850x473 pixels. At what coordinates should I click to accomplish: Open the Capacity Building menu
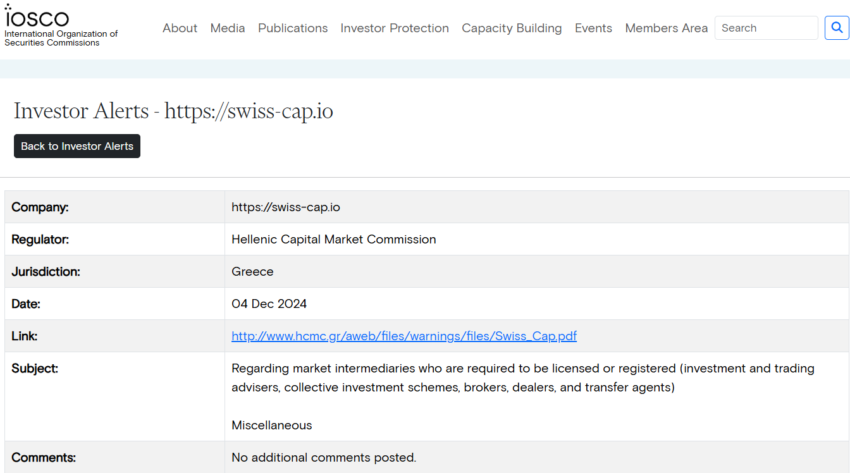click(x=512, y=28)
